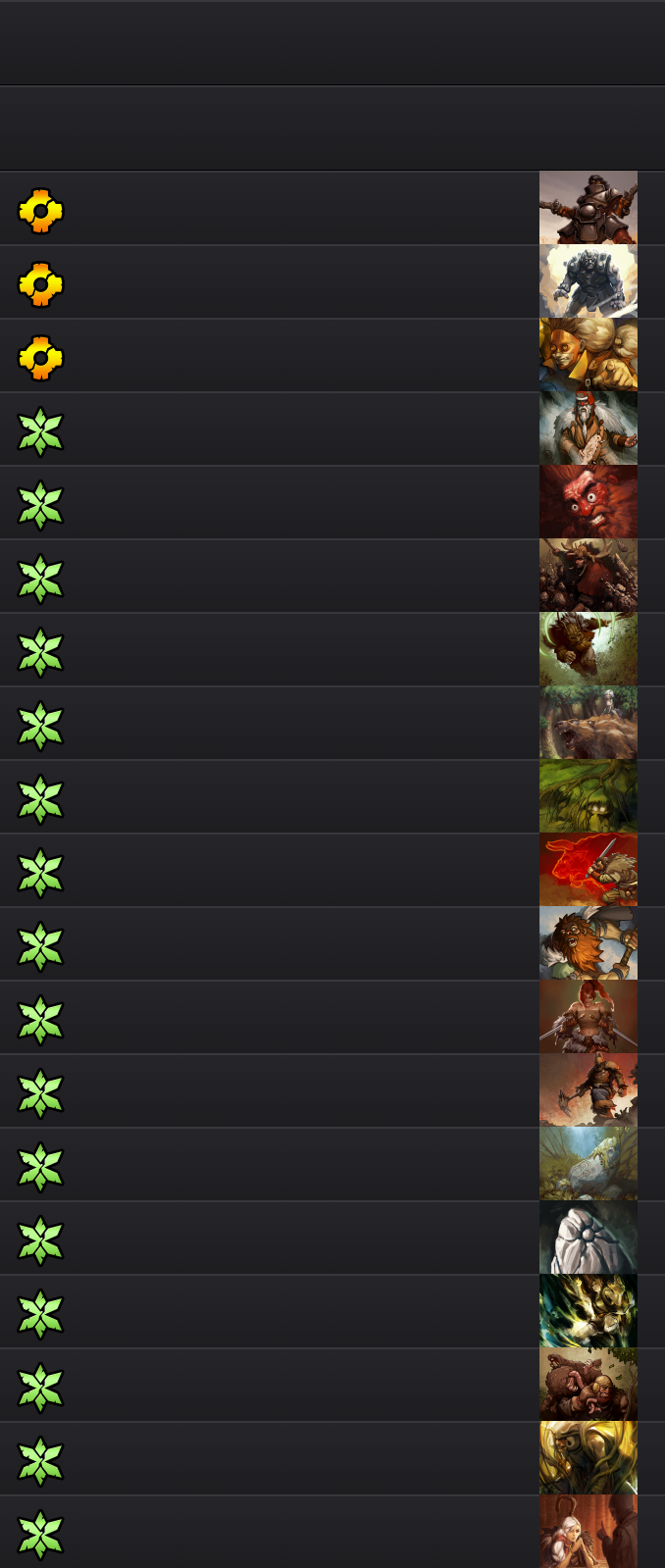The height and width of the screenshot is (1568, 665).
Task: Click the green leaf icon beside the white carved shield
Action: tap(40, 1240)
